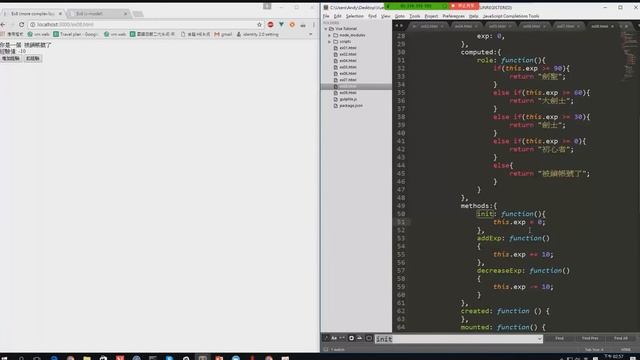Open the View menu
Image resolution: width=640 pixels, height=360 pixels.
tap(385, 16)
